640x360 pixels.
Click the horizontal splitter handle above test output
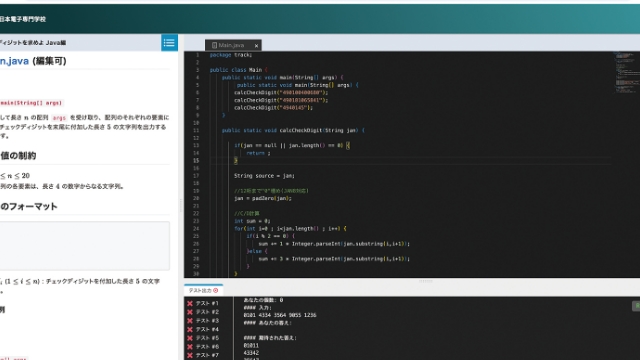[425, 281]
